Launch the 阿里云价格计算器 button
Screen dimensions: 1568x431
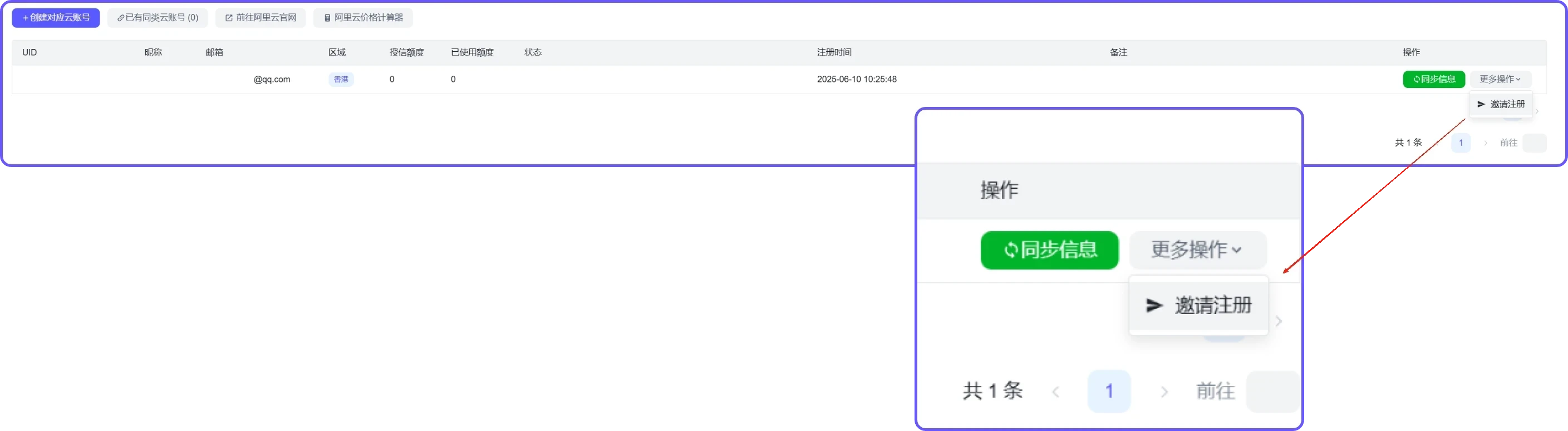363,18
